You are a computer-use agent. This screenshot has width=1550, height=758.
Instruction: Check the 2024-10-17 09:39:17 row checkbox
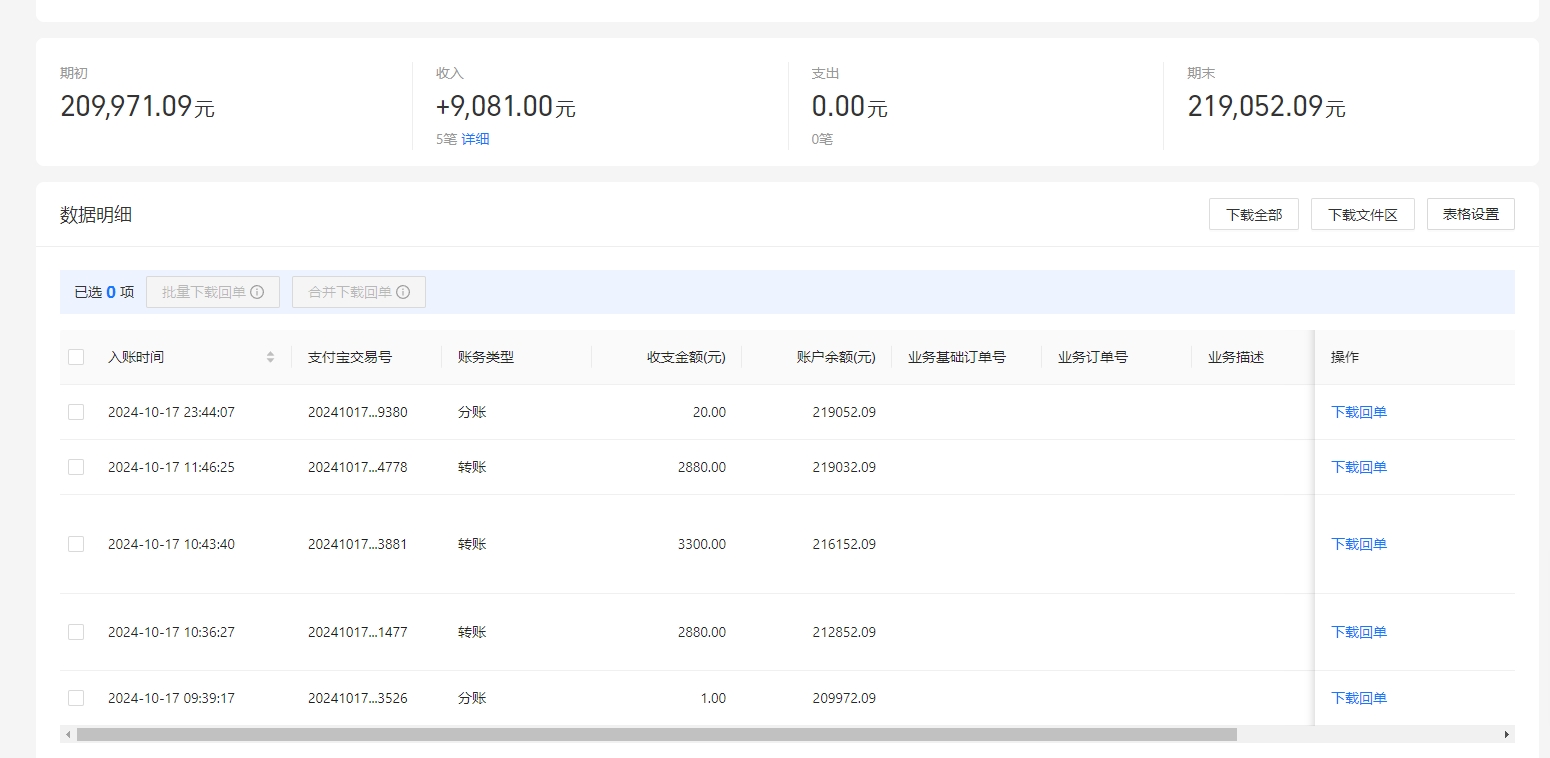click(76, 697)
